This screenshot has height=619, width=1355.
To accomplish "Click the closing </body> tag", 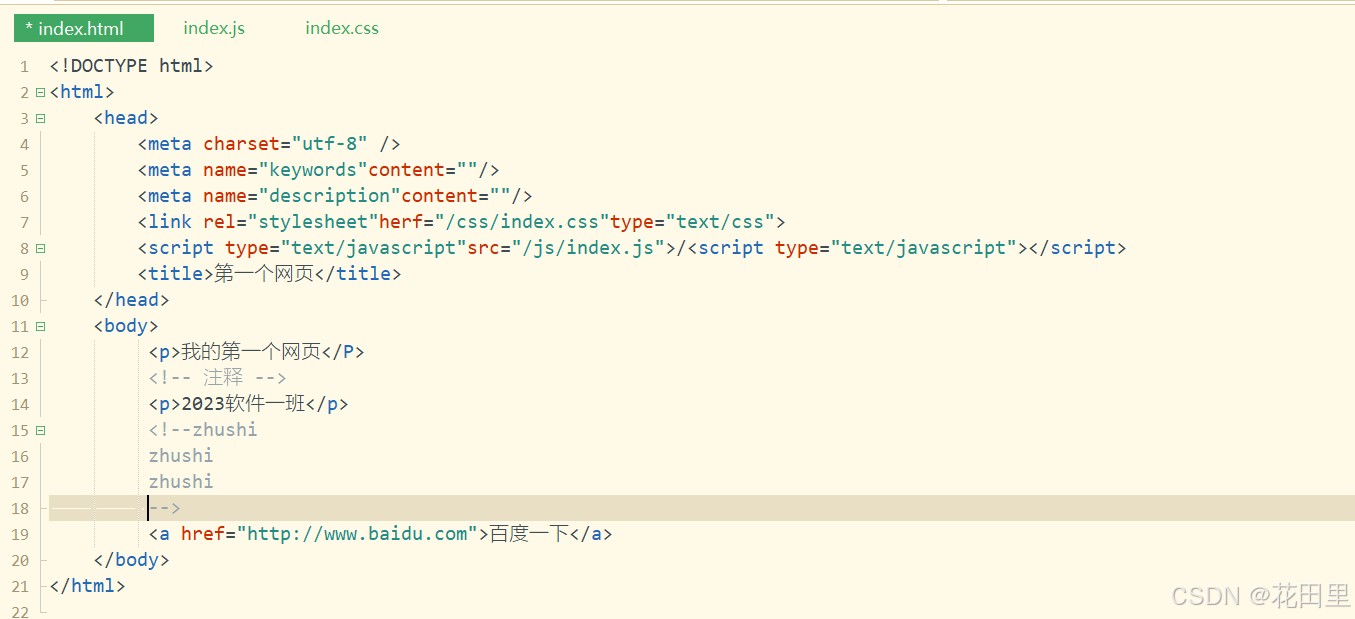I will pos(131,560).
